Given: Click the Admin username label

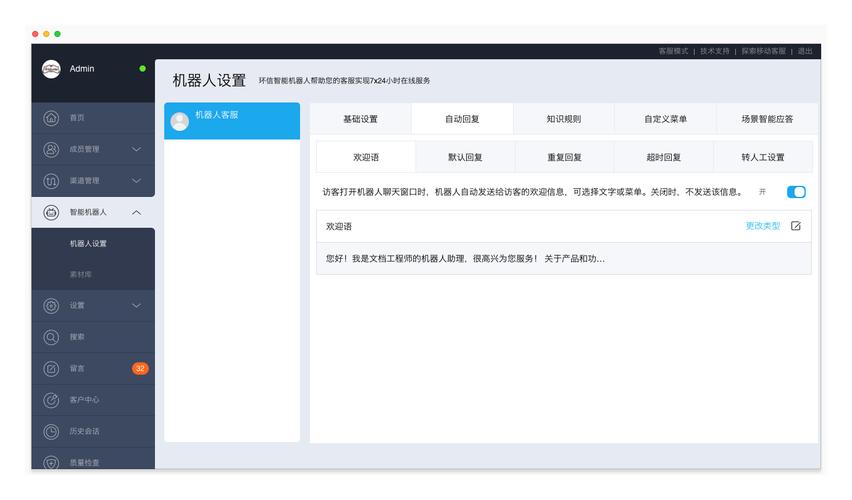Looking at the screenshot, I should coord(82,68).
